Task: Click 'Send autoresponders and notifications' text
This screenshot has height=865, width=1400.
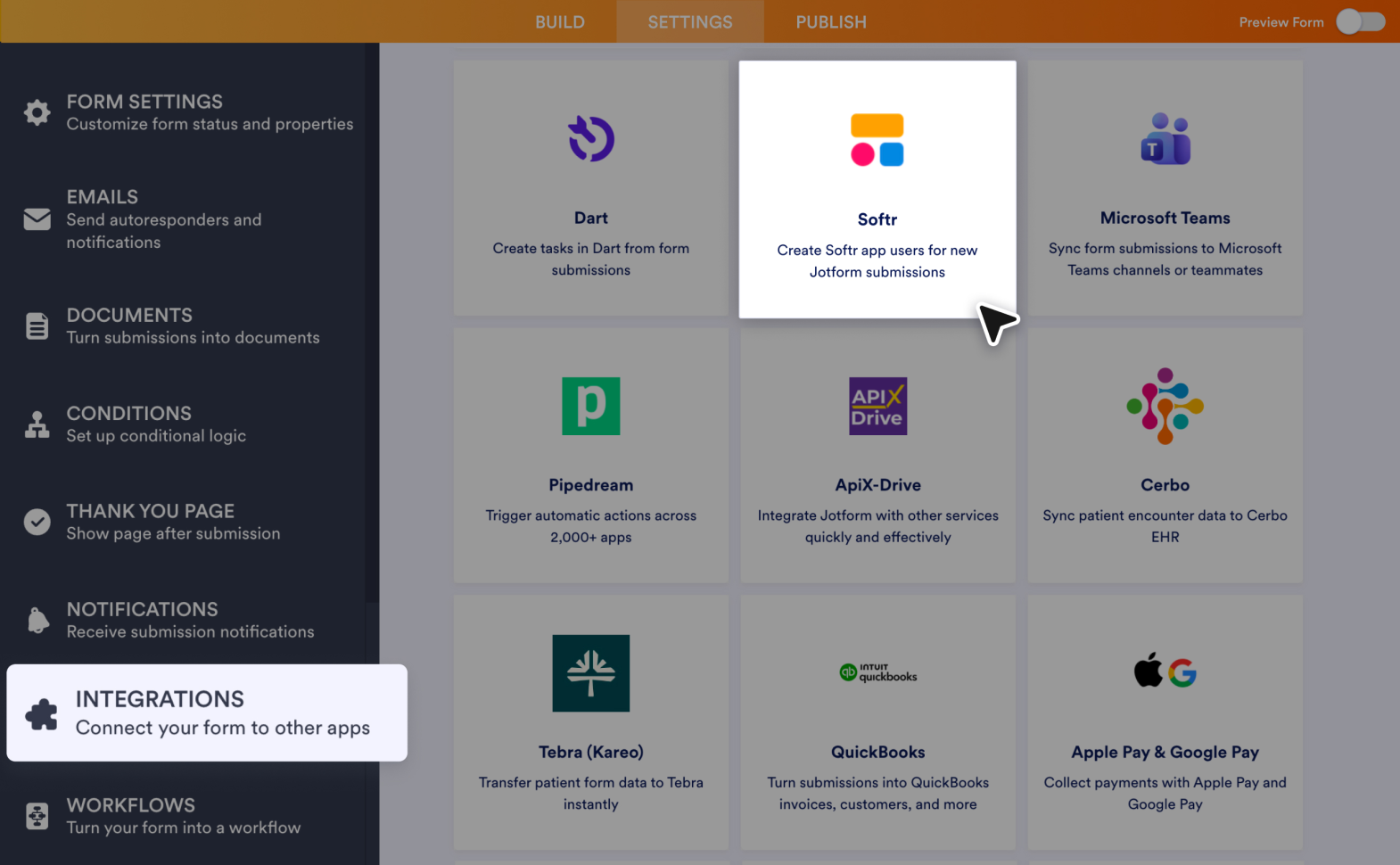Action: click(x=164, y=231)
